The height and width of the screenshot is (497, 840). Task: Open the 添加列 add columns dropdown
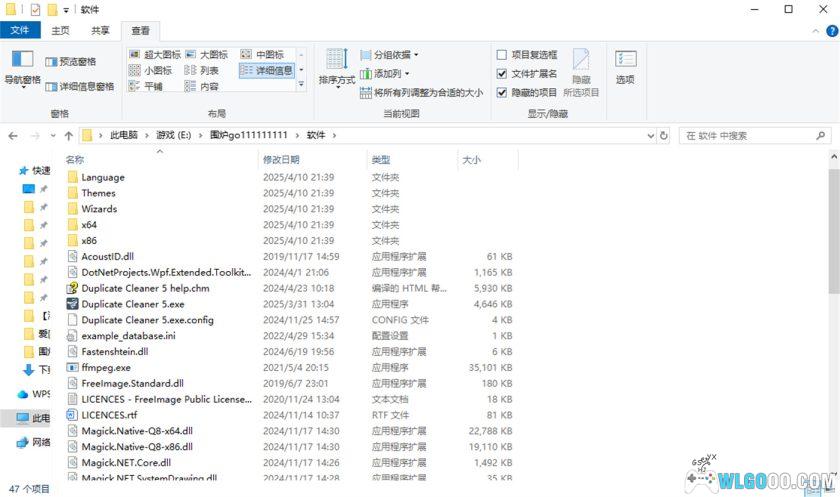click(x=385, y=73)
